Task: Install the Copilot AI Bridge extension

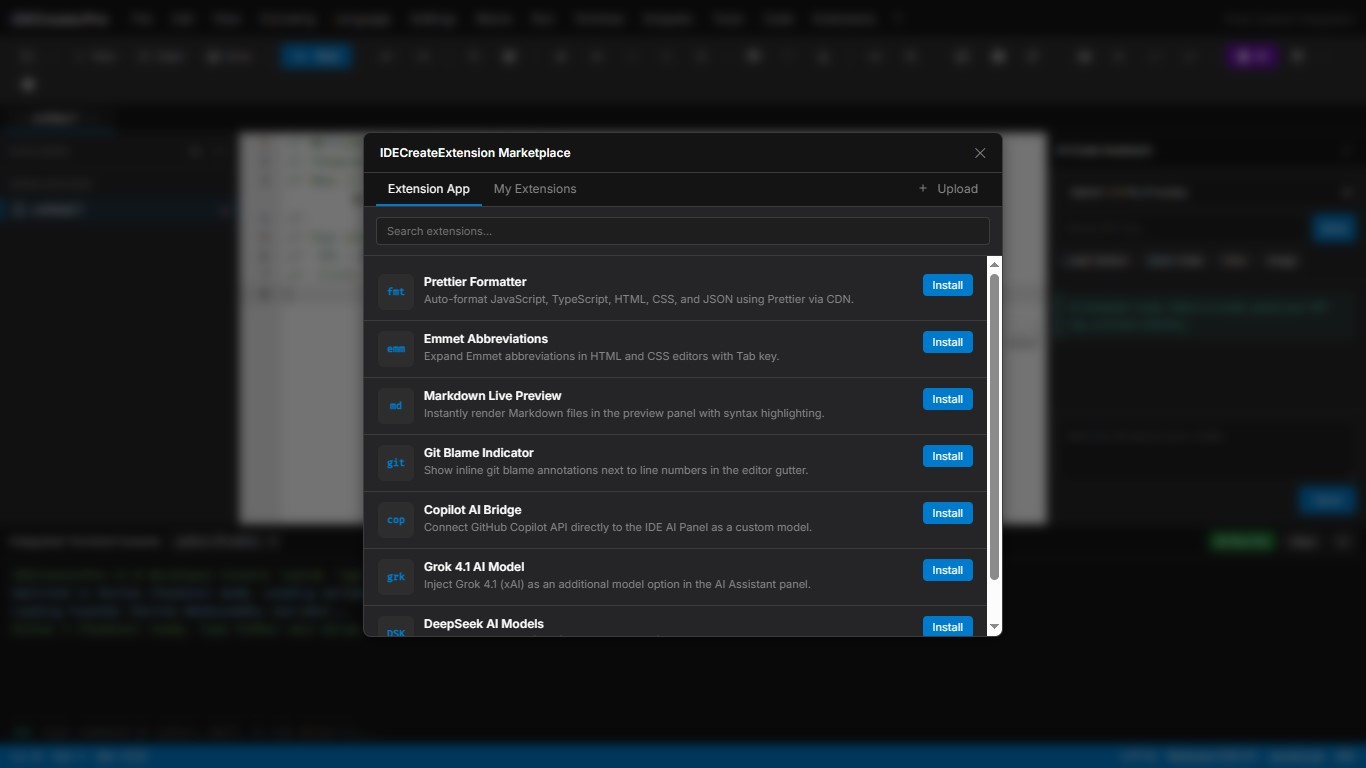Action: pos(947,513)
